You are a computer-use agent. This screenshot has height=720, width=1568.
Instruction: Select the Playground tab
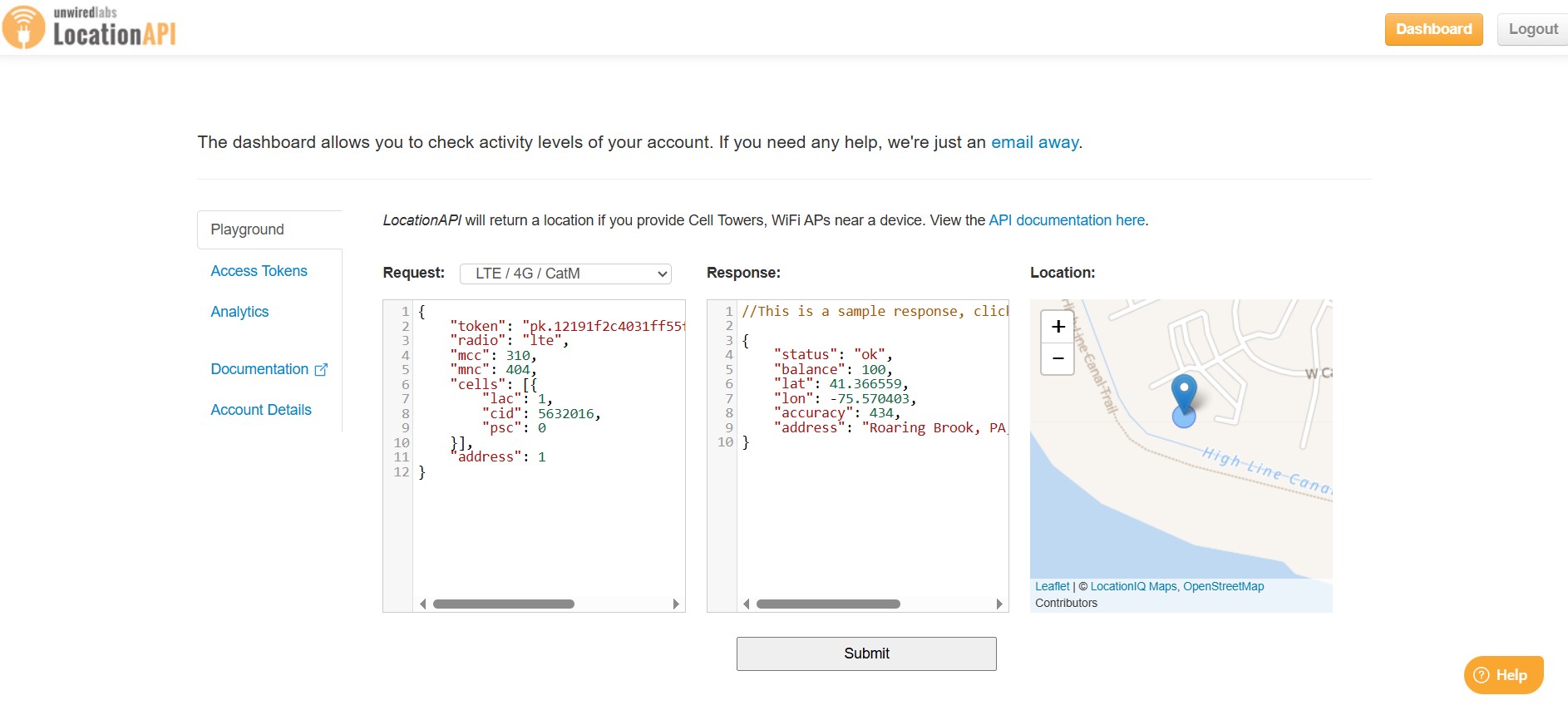269,229
